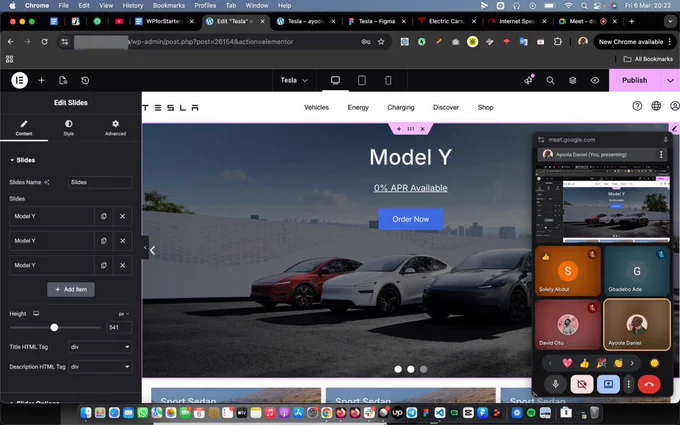The height and width of the screenshot is (425, 680).
Task: Open the Description HTML Tag dropdown
Action: [x=100, y=367]
